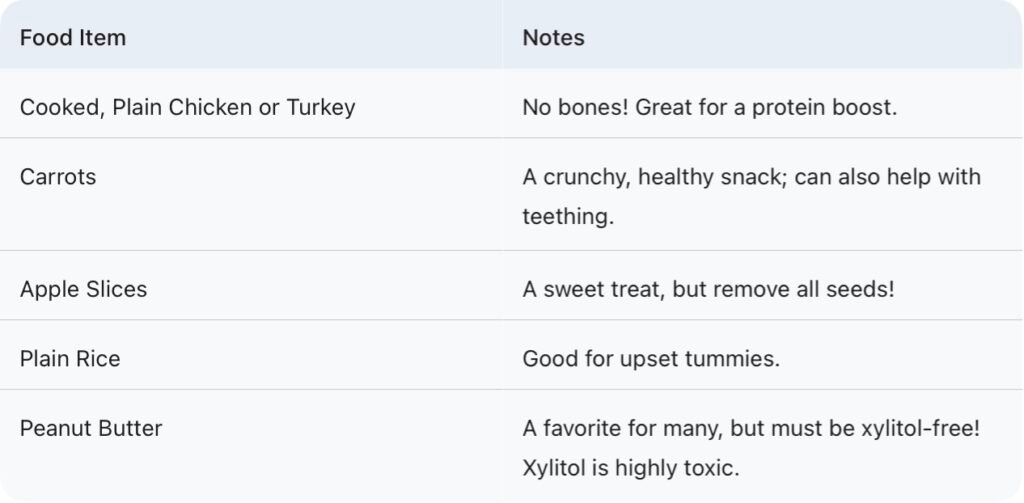Click the 'must be xylitol-free' note
This screenshot has height=503, width=1024.
pyautogui.click(x=878, y=428)
